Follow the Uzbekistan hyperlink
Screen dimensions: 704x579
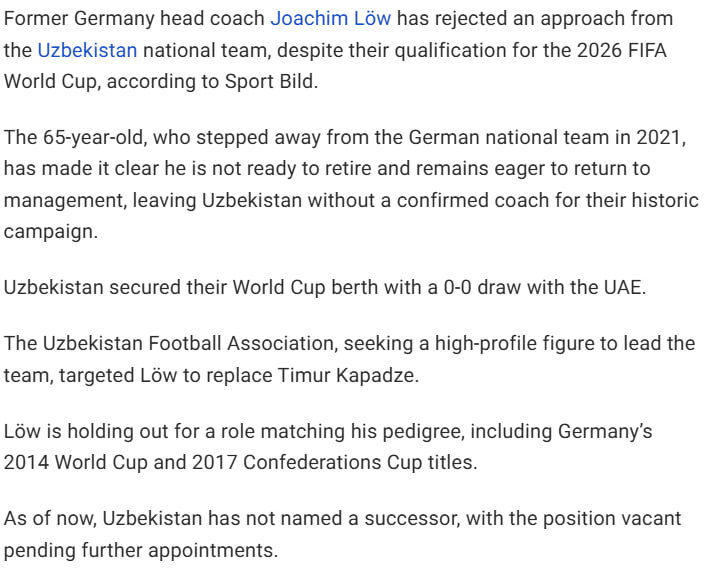(x=87, y=50)
